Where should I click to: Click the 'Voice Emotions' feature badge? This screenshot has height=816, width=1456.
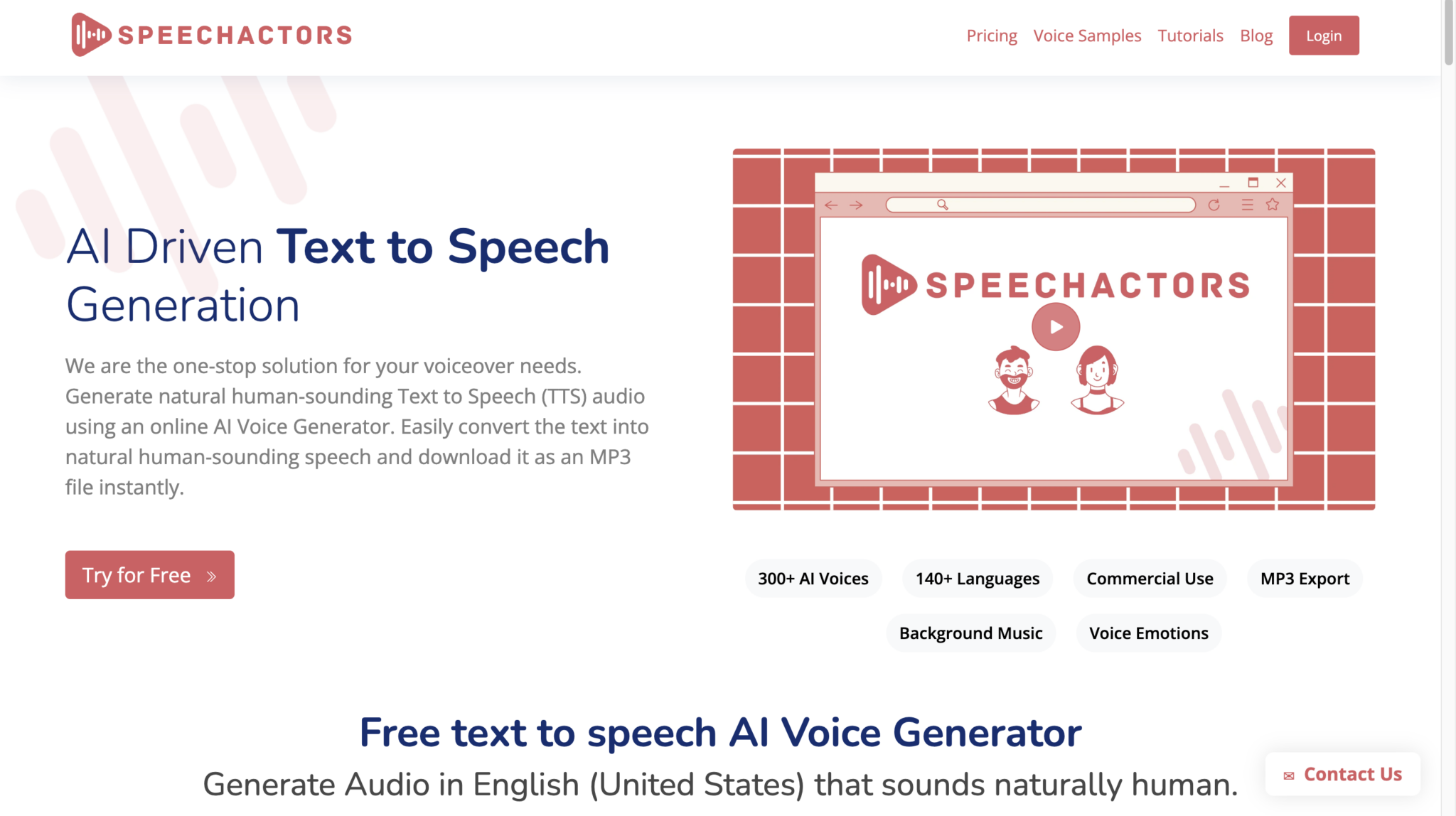[x=1147, y=632]
